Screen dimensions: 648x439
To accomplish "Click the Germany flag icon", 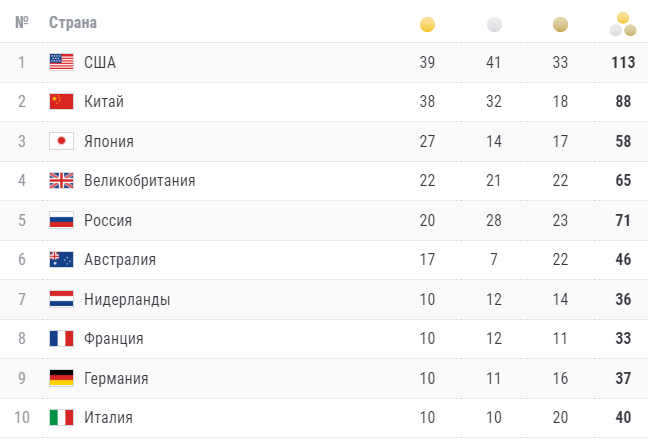I will (x=62, y=378).
